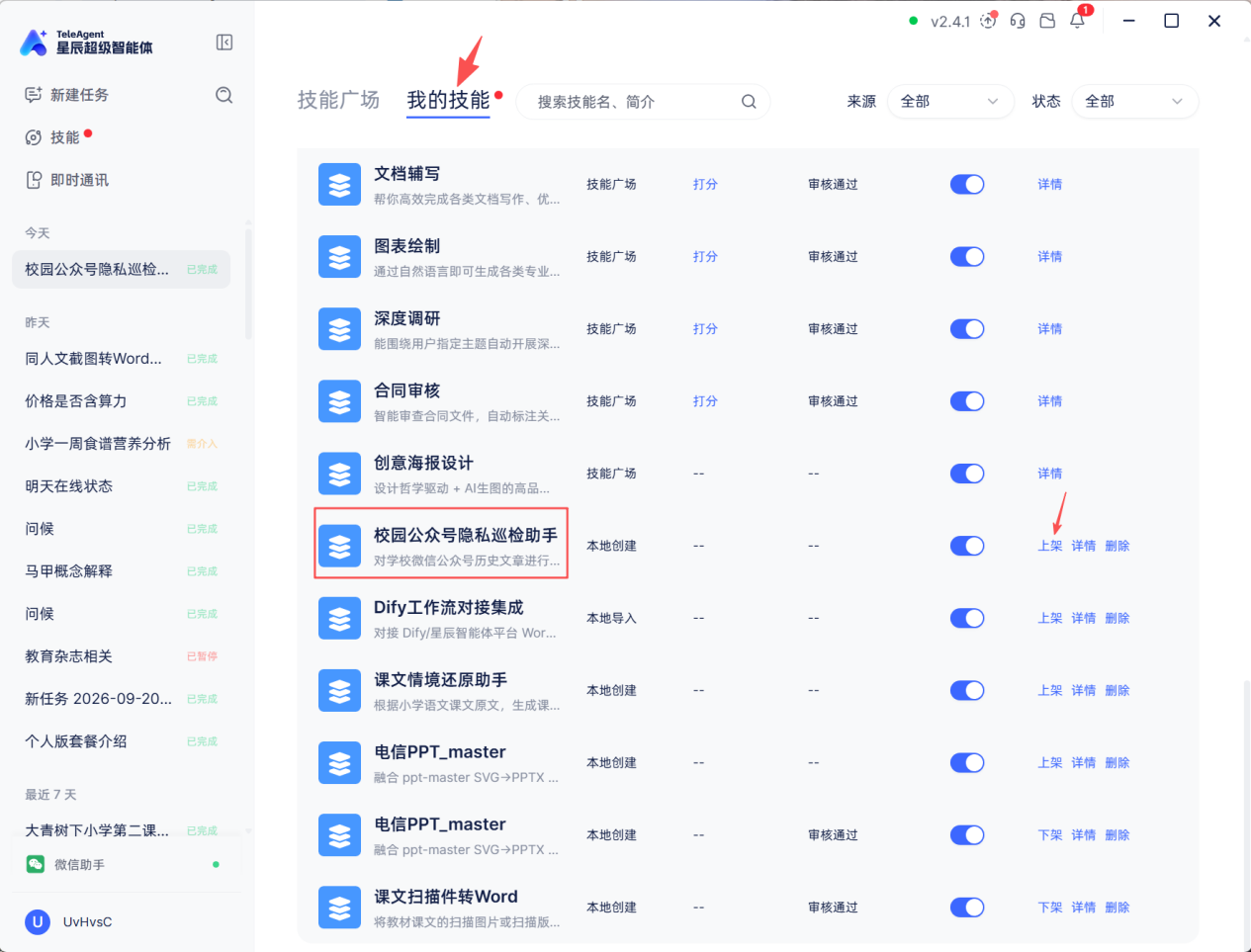Click the task list sidebar scrollbar

[x=248, y=282]
